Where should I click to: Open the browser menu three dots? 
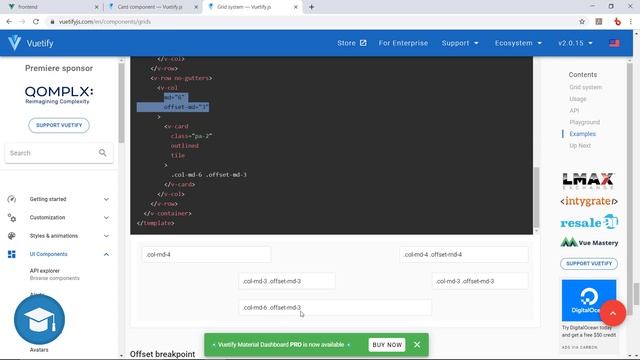click(x=631, y=22)
